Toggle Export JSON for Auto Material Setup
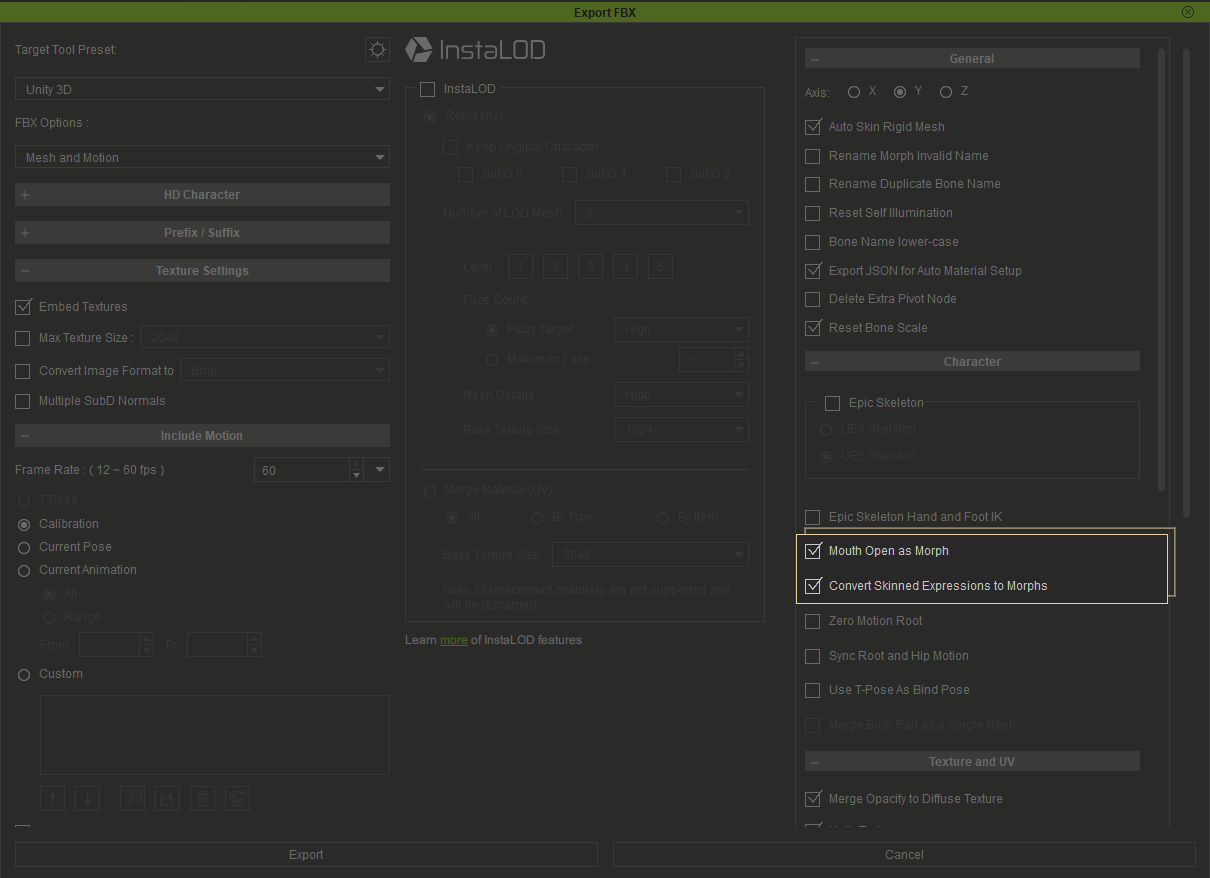The height and width of the screenshot is (878, 1210). pyautogui.click(x=813, y=271)
